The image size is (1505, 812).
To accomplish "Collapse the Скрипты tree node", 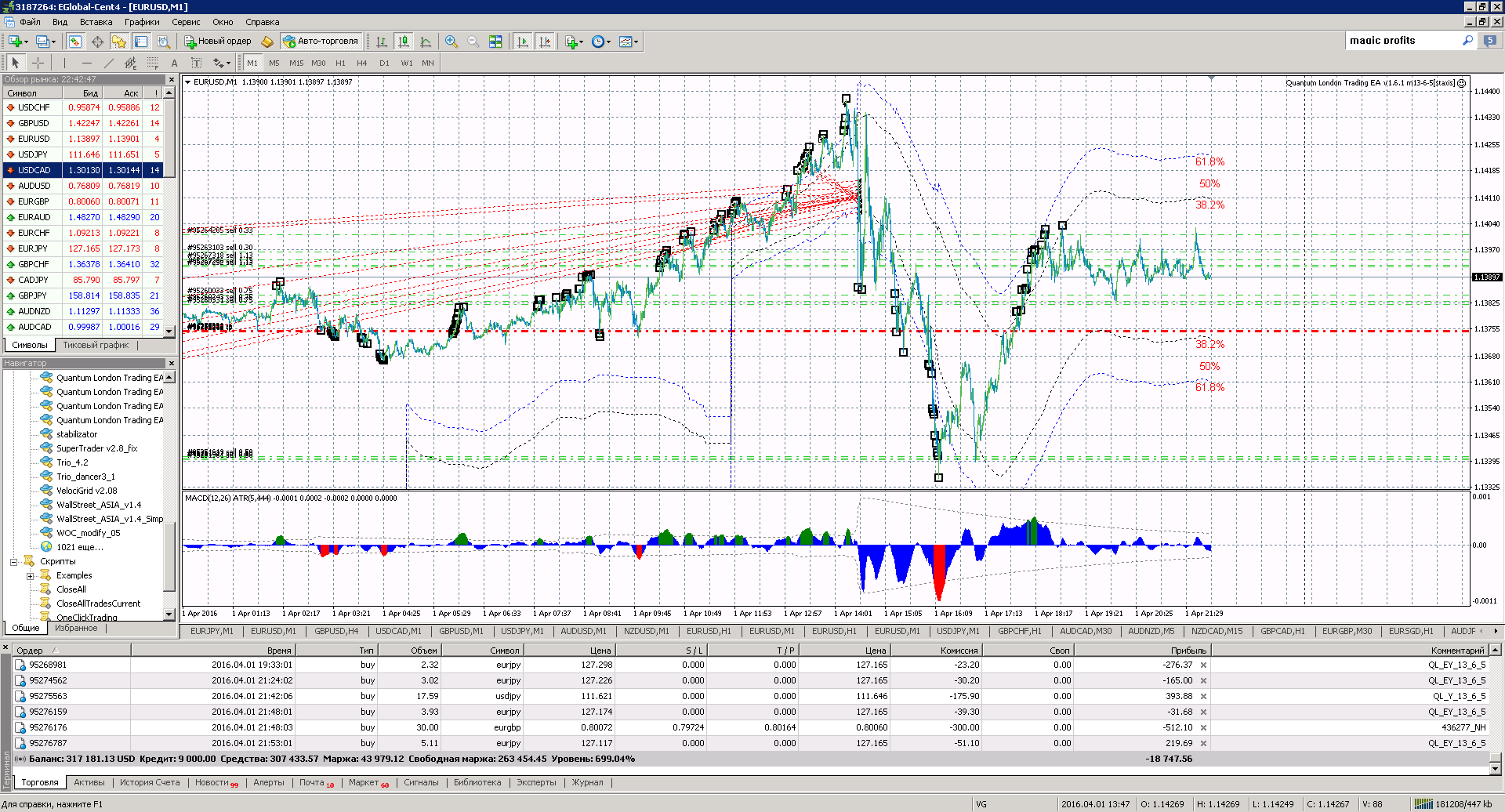I will point(13,561).
